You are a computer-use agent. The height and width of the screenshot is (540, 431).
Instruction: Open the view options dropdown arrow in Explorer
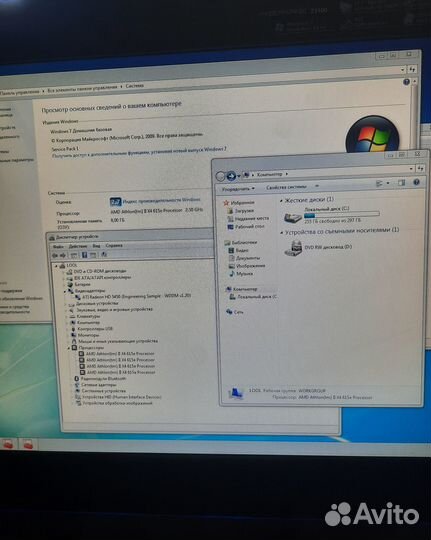tap(388, 183)
